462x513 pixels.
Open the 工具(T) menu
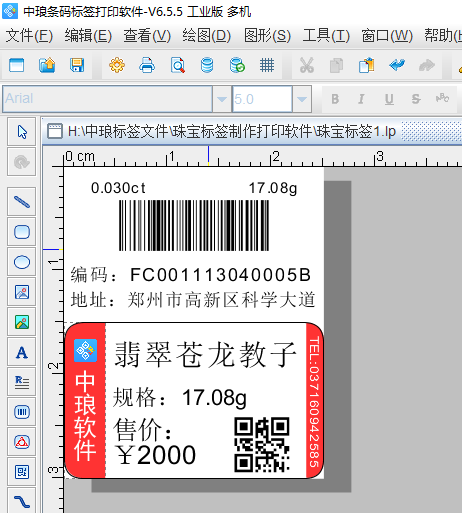point(326,35)
